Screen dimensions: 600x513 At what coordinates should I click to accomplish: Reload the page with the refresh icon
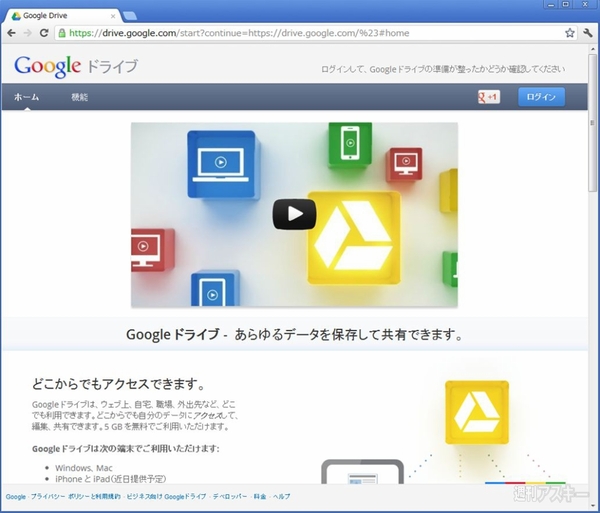(44, 33)
